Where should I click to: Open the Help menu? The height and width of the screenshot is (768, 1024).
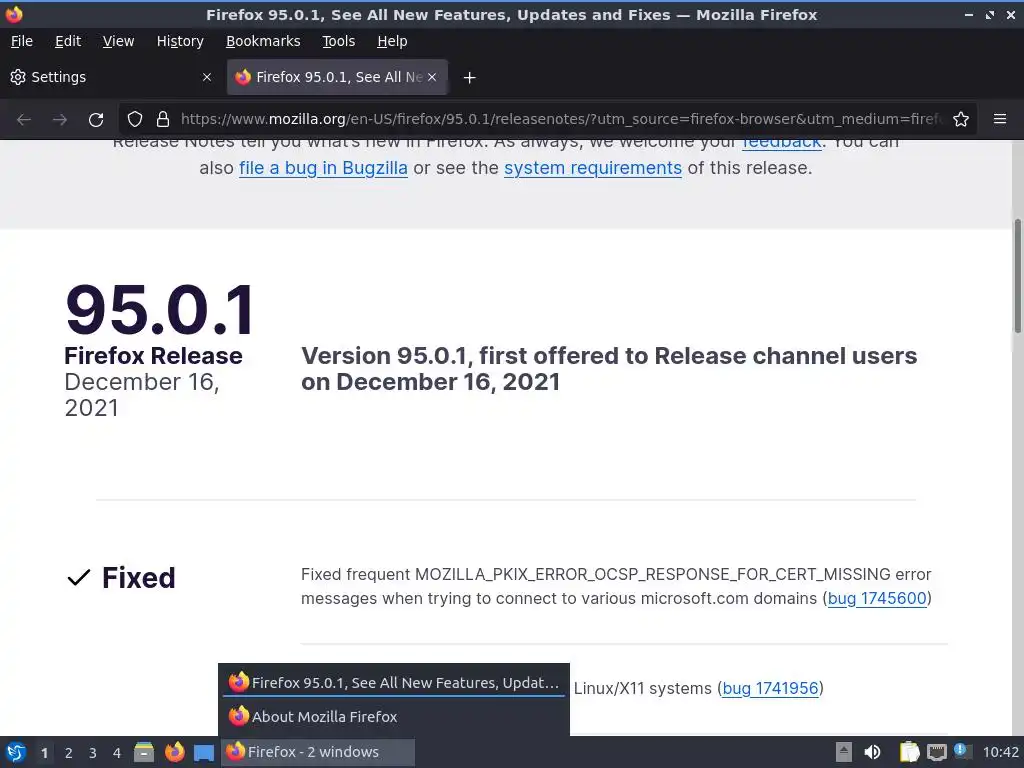tap(392, 41)
